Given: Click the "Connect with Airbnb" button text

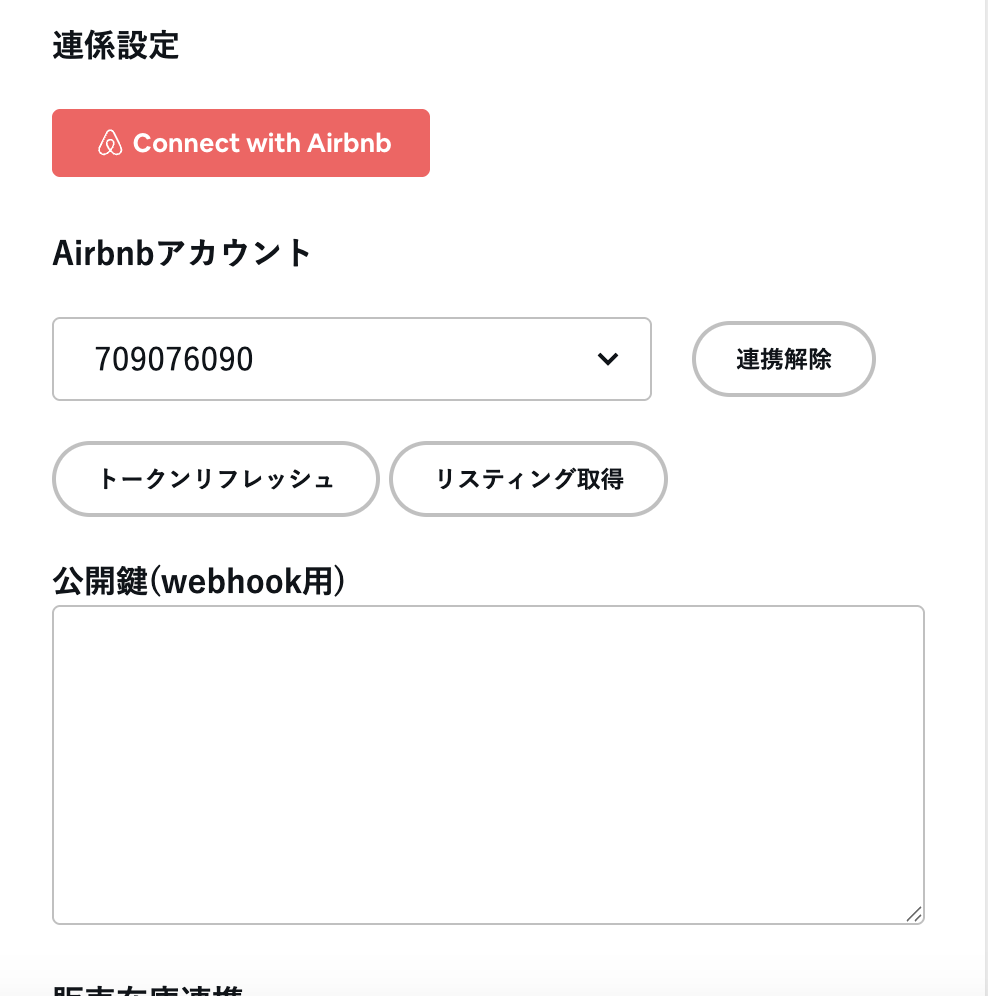Looking at the screenshot, I should [262, 143].
